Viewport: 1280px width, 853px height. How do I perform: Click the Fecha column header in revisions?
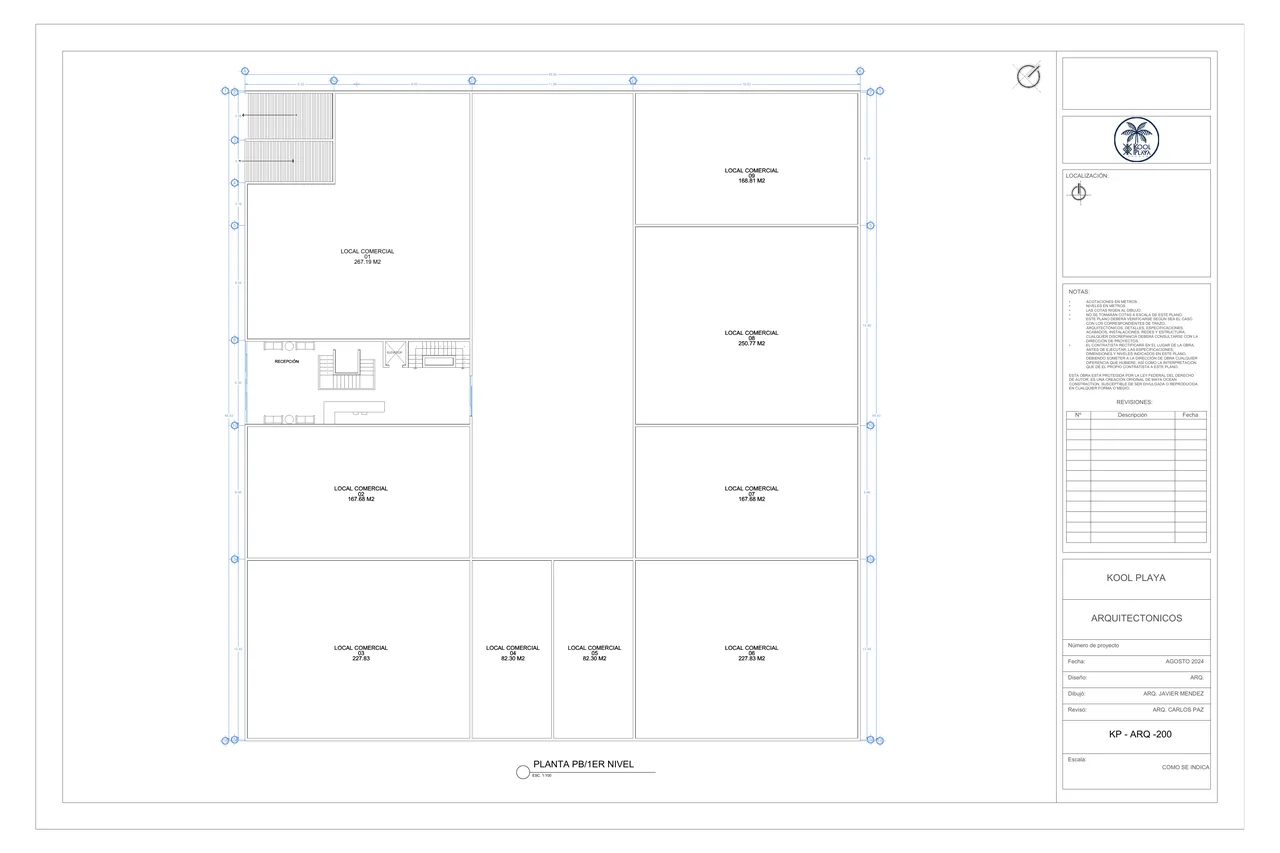tap(1190, 414)
